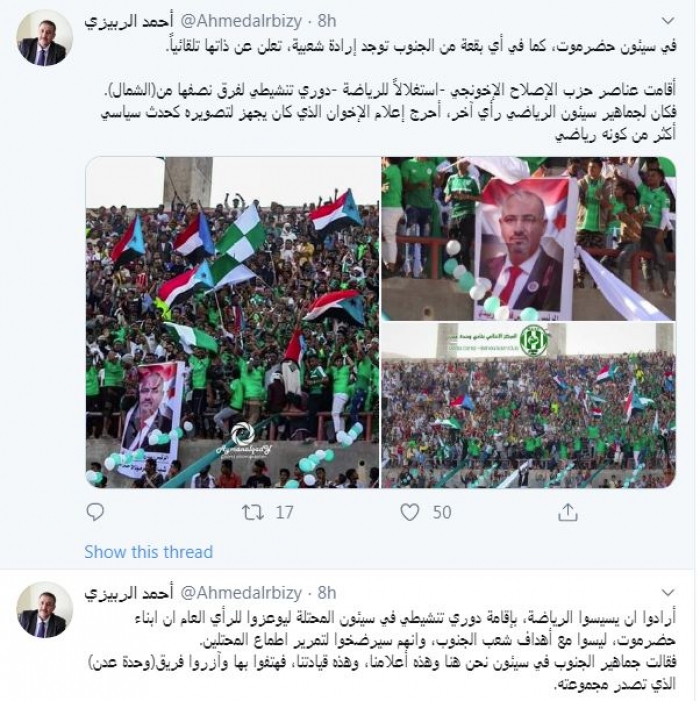Click the like count 50
The image size is (700, 701).
[442, 512]
